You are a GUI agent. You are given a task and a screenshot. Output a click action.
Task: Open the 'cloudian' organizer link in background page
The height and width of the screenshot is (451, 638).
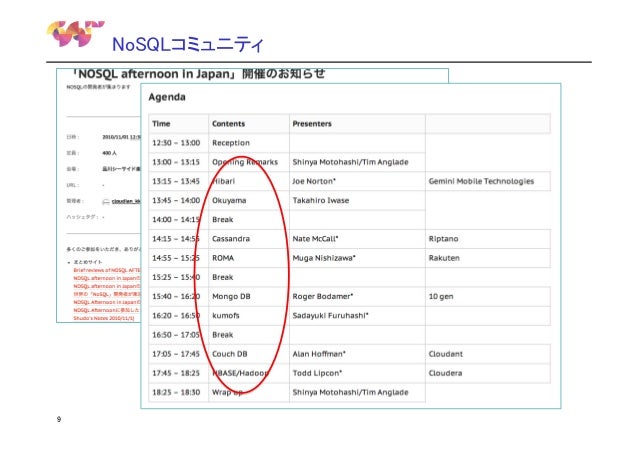126,201
